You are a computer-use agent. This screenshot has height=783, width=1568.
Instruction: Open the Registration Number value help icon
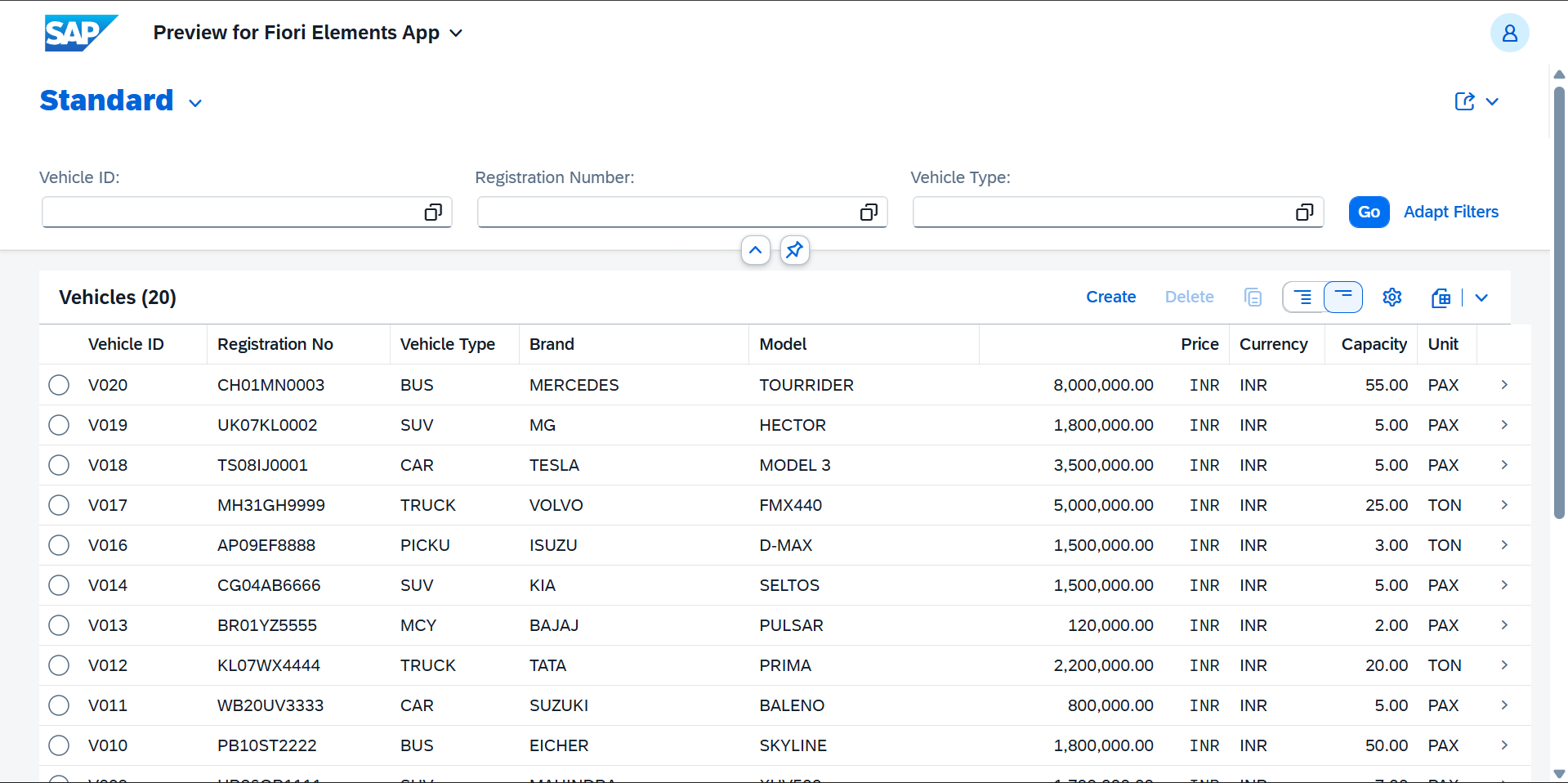pos(869,213)
